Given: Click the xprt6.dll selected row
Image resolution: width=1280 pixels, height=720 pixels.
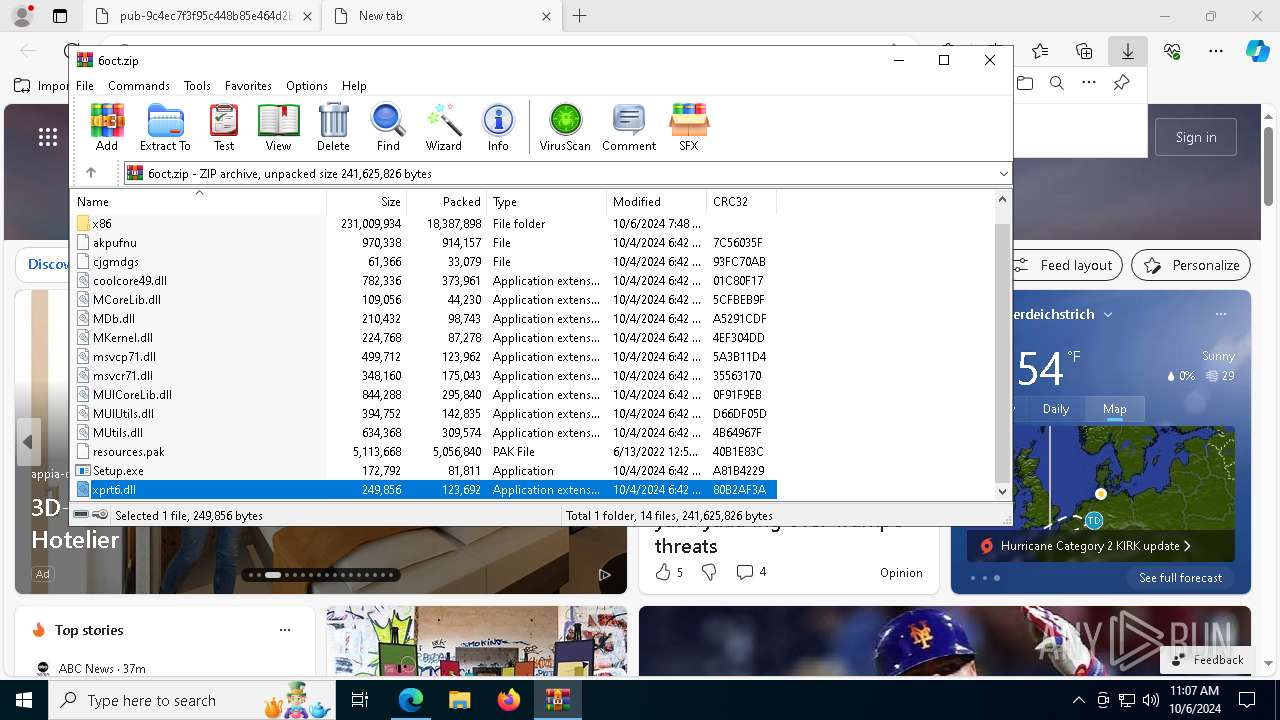Looking at the screenshot, I should tap(425, 490).
